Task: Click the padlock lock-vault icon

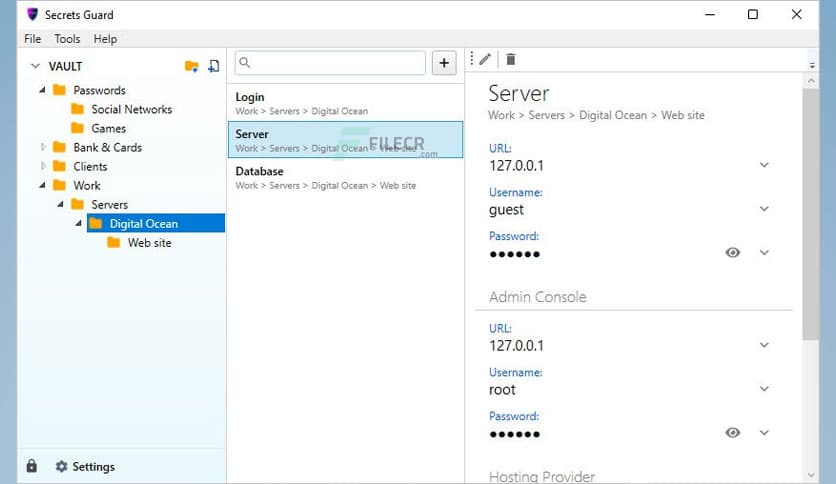Action: point(31,466)
